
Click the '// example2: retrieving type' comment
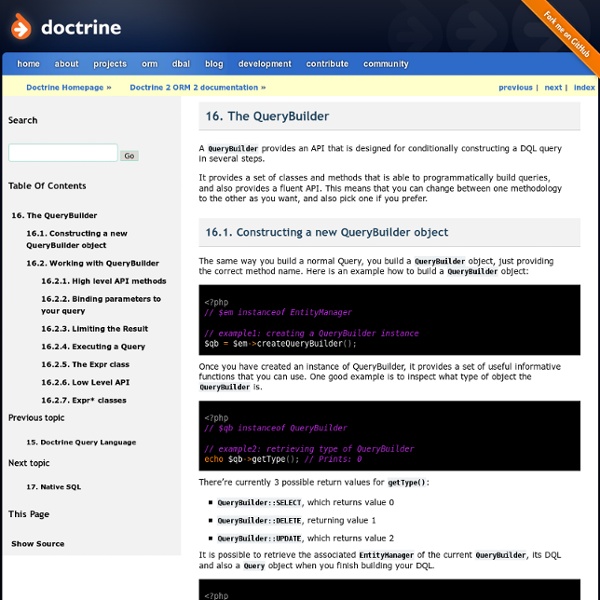coord(309,448)
